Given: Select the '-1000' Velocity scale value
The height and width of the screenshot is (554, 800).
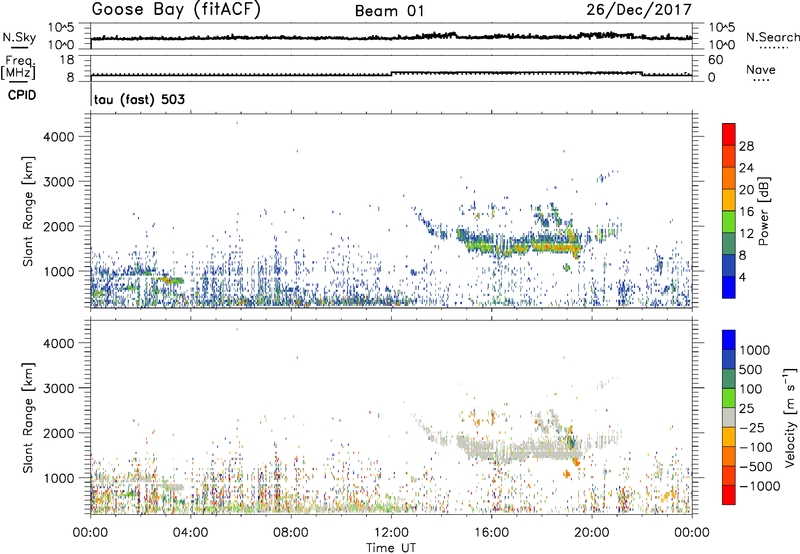Looking at the screenshot, I should tap(759, 486).
